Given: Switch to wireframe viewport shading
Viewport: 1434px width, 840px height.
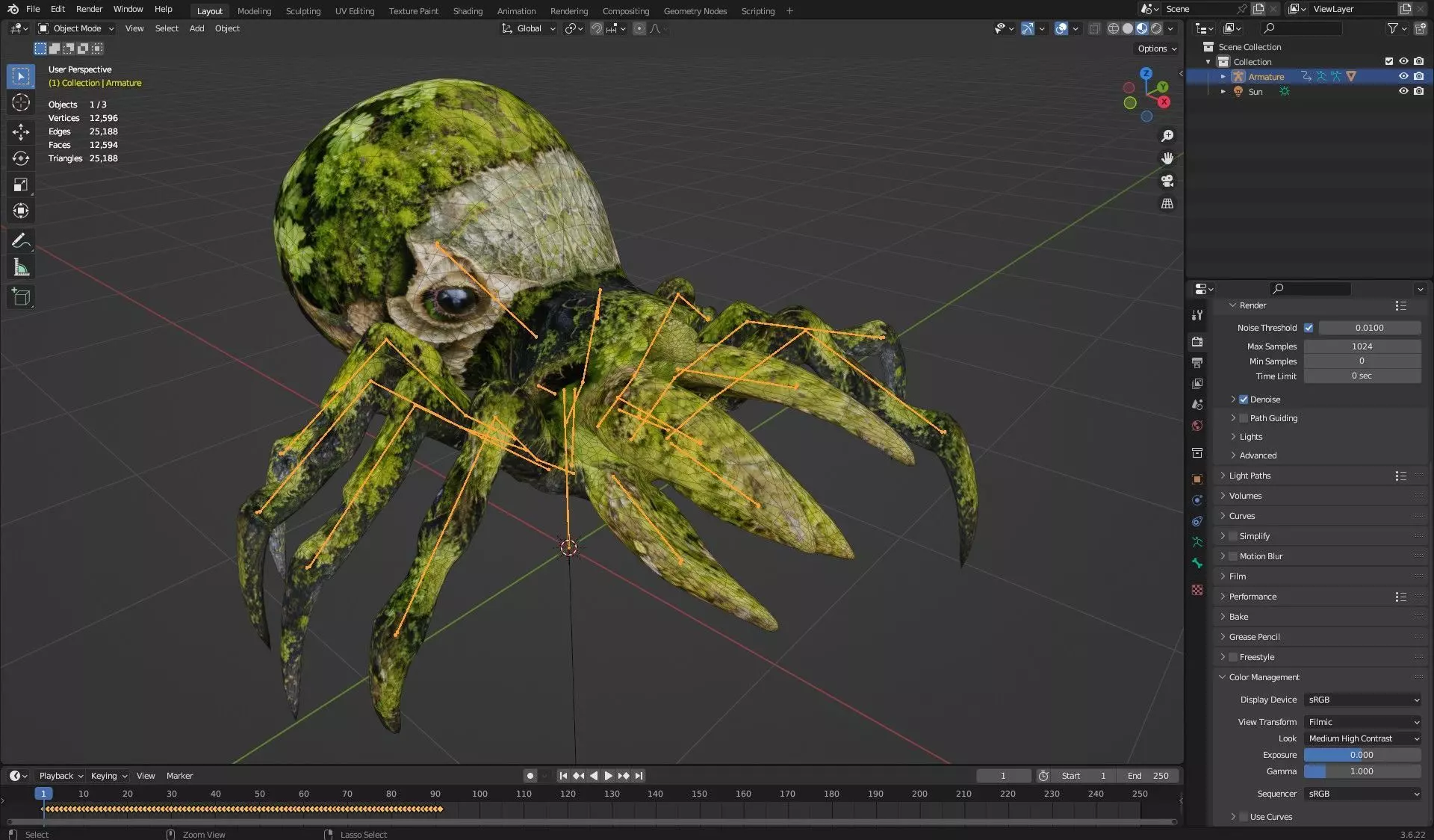Looking at the screenshot, I should 1113,28.
